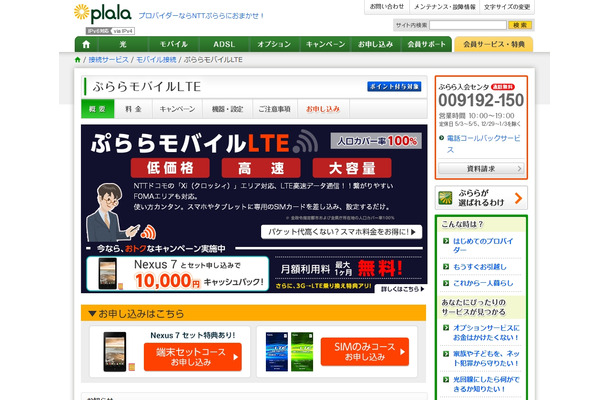
Task: Select the 概要 tab
Action: tap(98, 109)
